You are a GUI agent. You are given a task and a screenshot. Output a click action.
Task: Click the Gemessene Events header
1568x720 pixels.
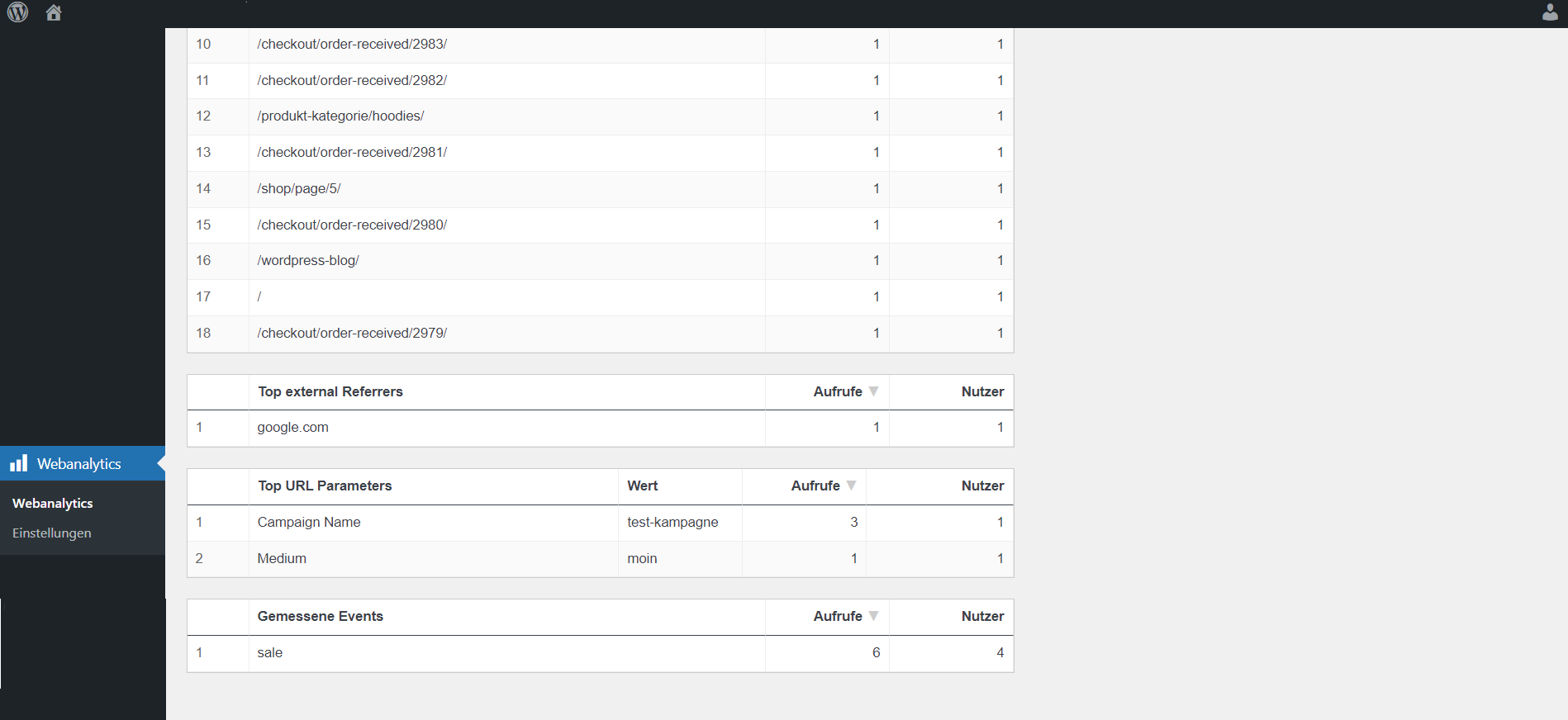(x=320, y=616)
